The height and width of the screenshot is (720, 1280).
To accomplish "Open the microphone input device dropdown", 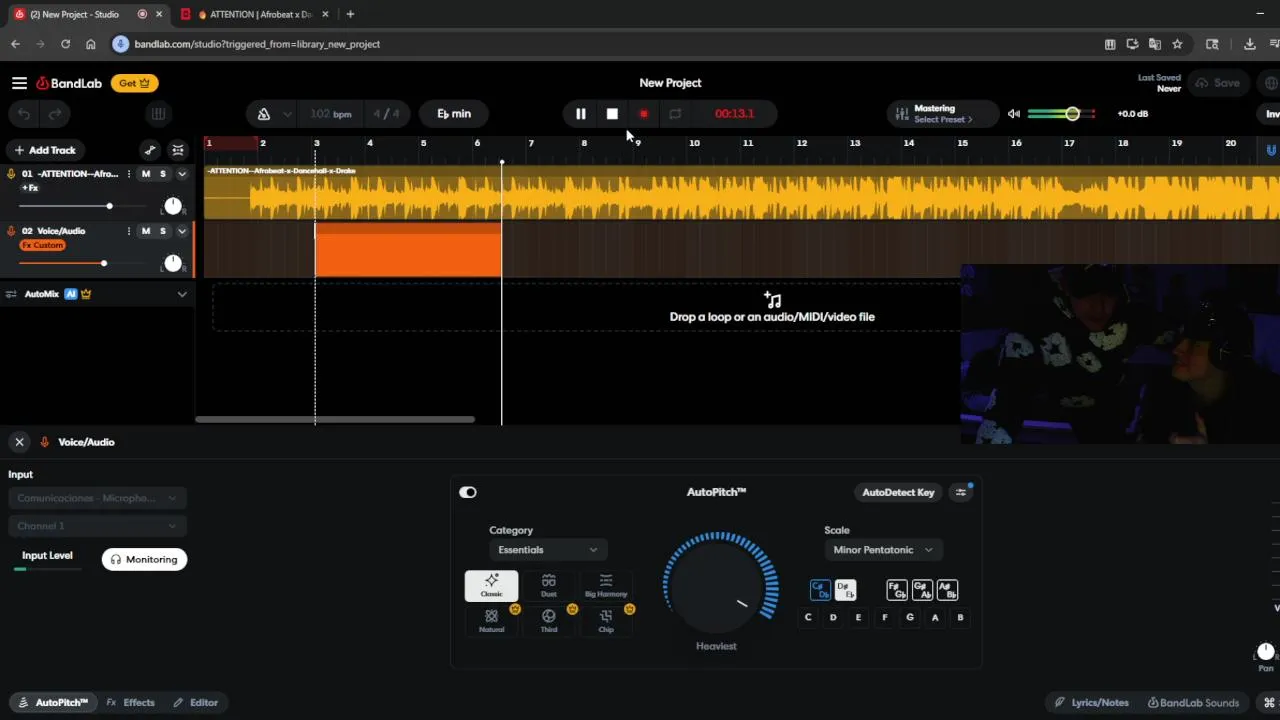I will [97, 498].
